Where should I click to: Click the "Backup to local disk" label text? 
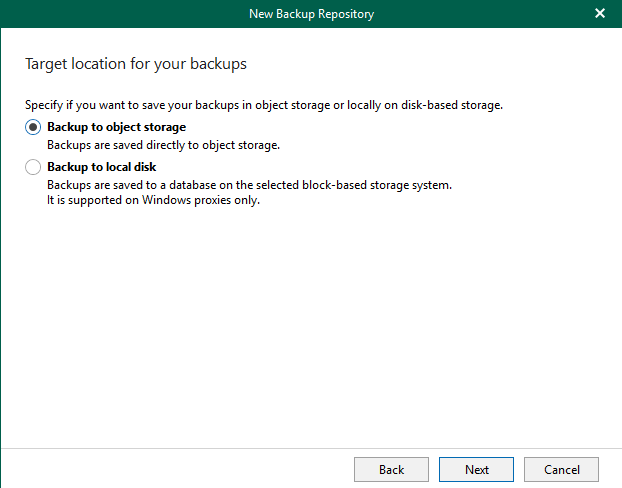[101, 167]
